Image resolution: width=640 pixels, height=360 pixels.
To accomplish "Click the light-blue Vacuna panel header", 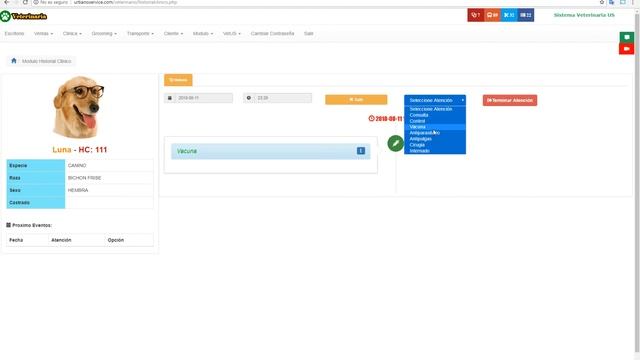I will 271,151.
